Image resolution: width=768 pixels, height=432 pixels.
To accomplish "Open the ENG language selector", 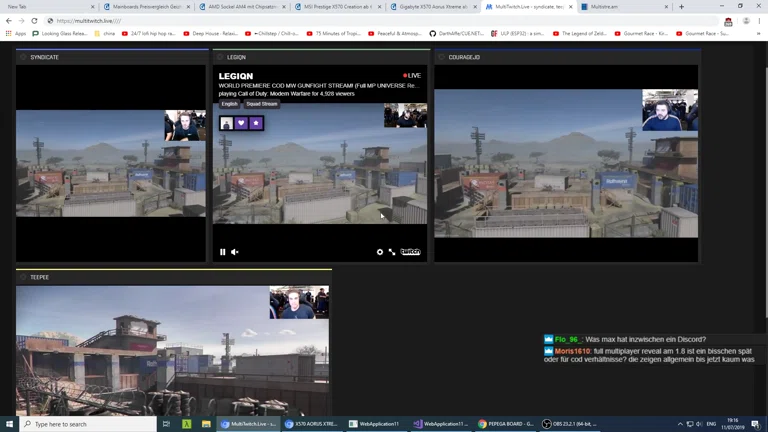I will 711,424.
